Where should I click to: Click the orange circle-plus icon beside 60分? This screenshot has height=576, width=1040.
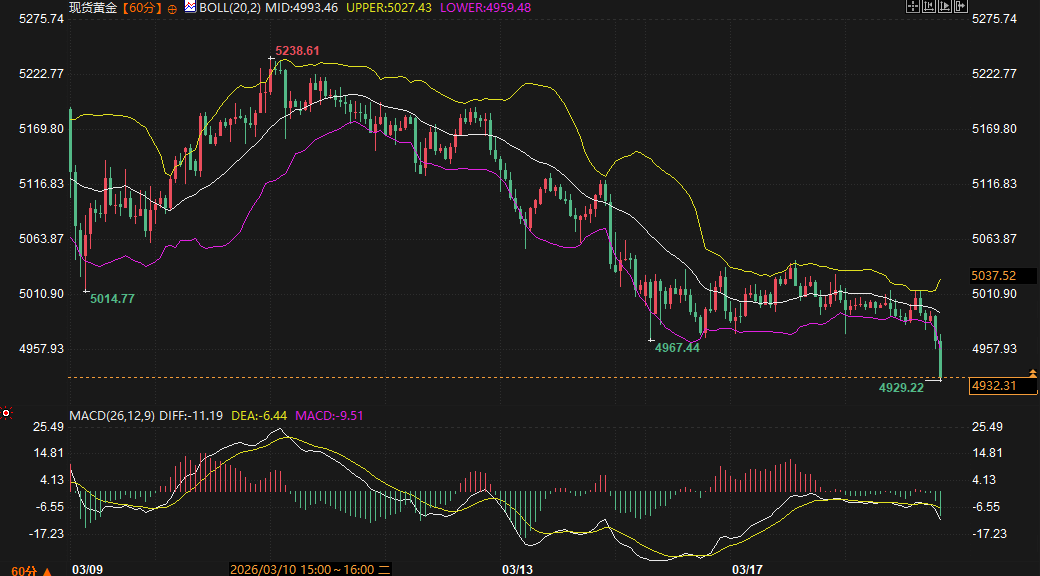(172, 8)
